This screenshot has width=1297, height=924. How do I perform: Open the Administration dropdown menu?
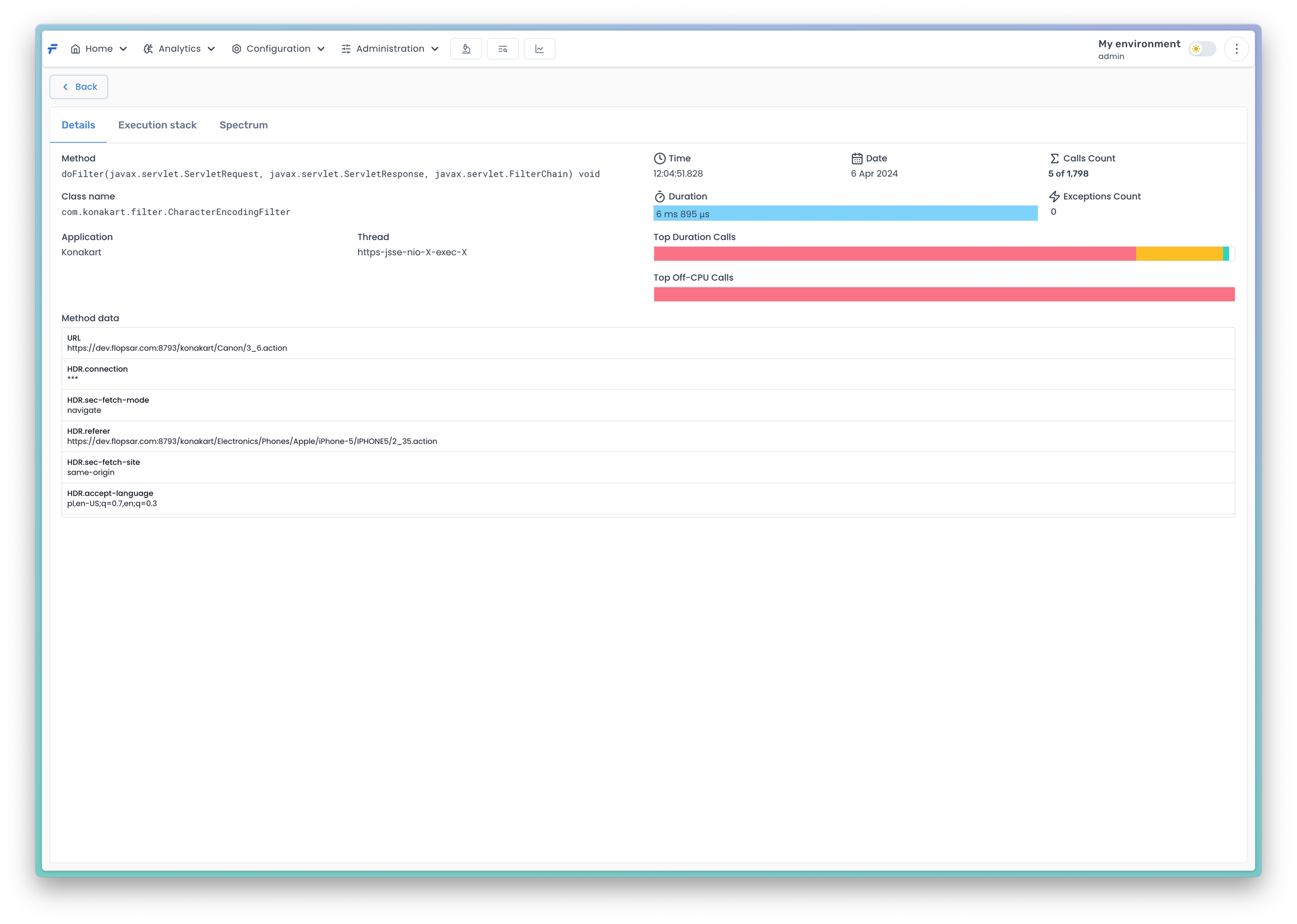[x=391, y=49]
